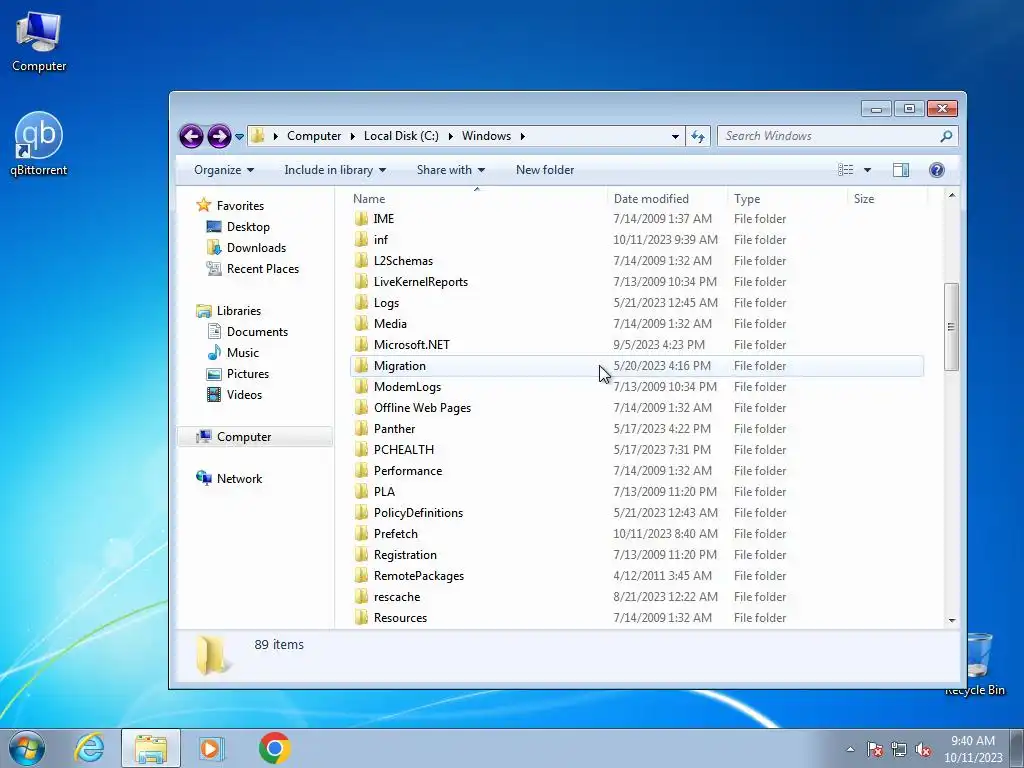This screenshot has height=768, width=1024.
Task: Sort by Date modified column header
Action: coord(667,199)
